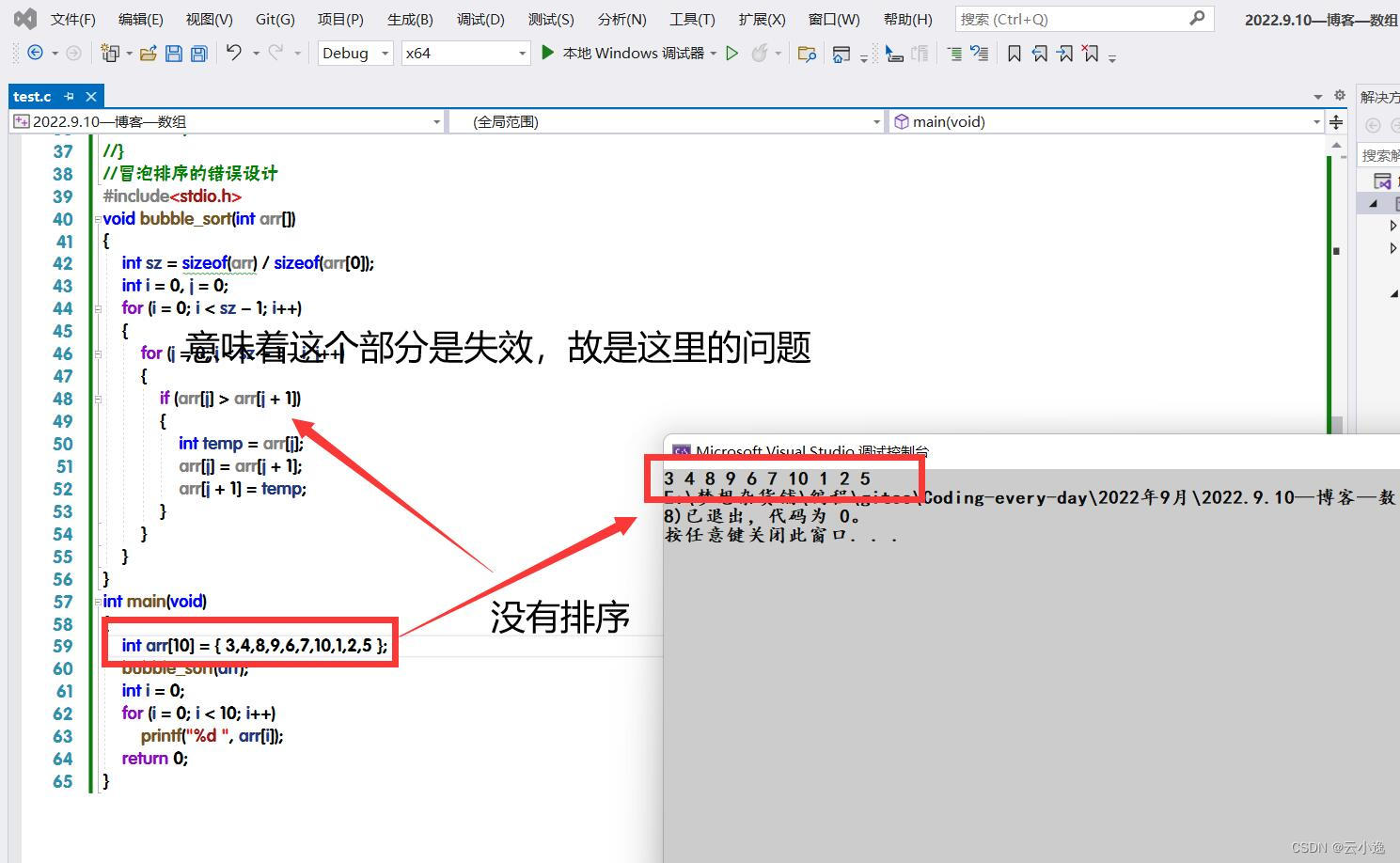Viewport: 1400px width, 863px height.
Task: Collapse the if block at line 48
Action: click(97, 400)
